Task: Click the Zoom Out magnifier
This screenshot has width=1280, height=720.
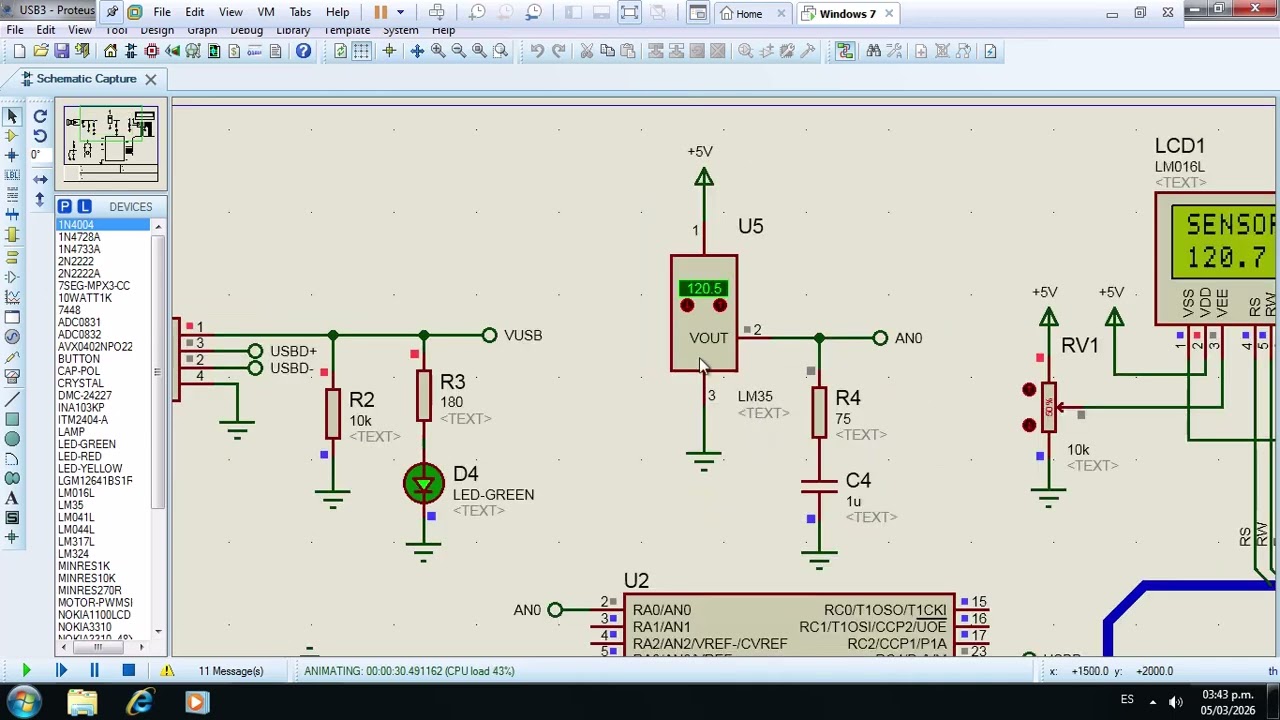Action: [x=459, y=51]
